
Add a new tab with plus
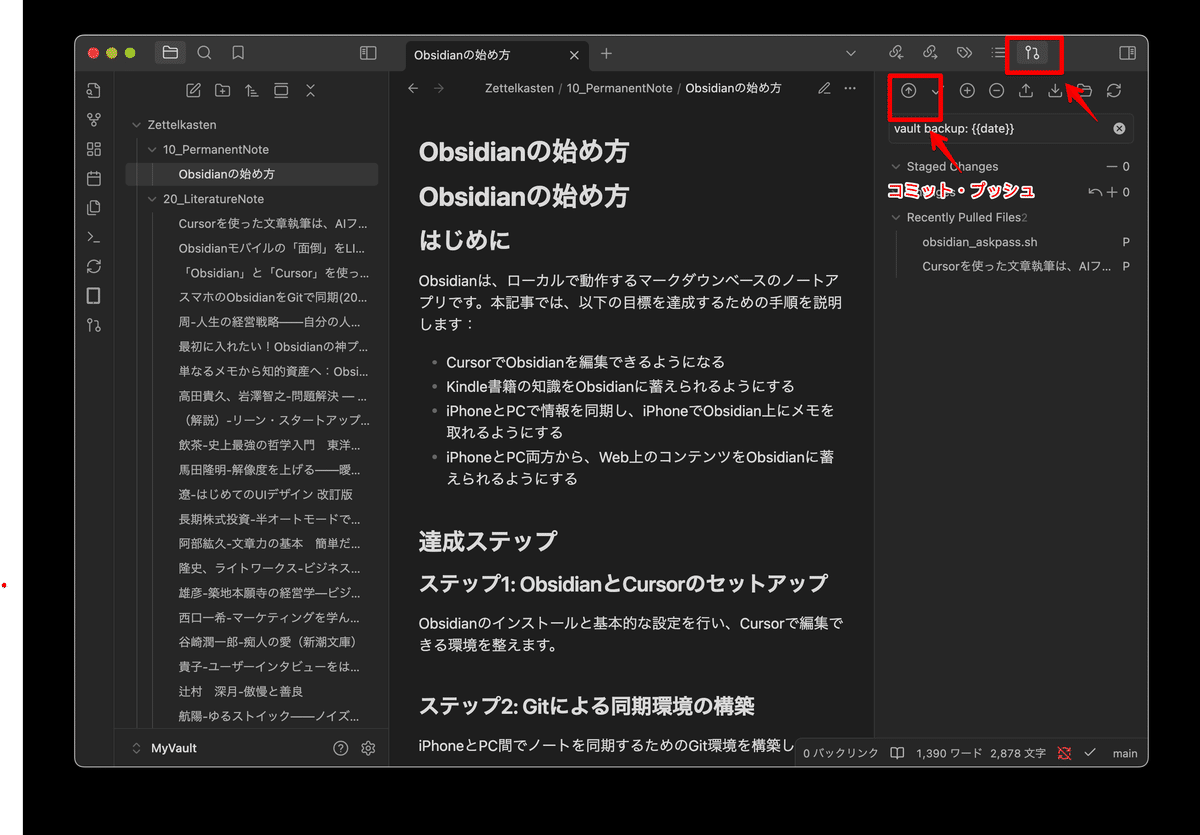pos(606,54)
